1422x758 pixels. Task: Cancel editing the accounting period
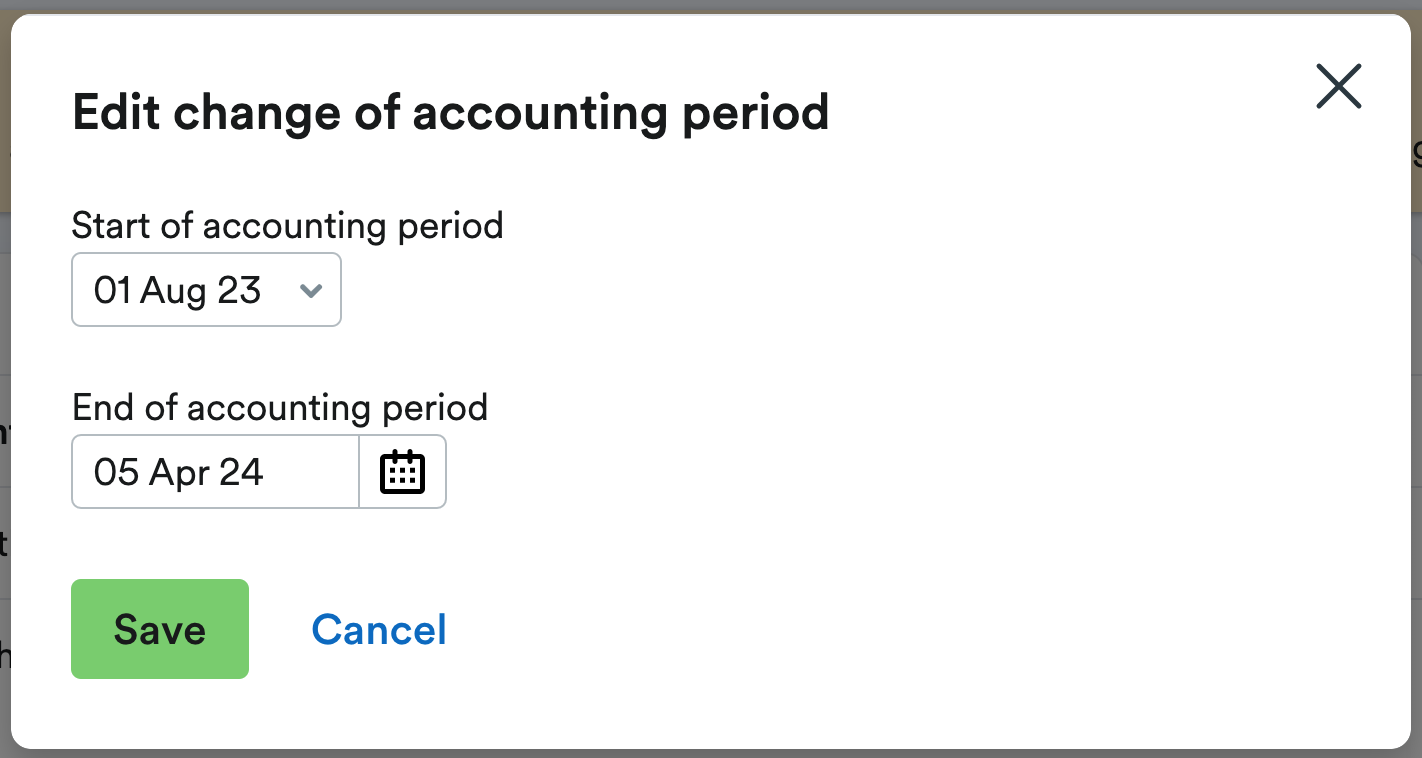click(x=379, y=629)
